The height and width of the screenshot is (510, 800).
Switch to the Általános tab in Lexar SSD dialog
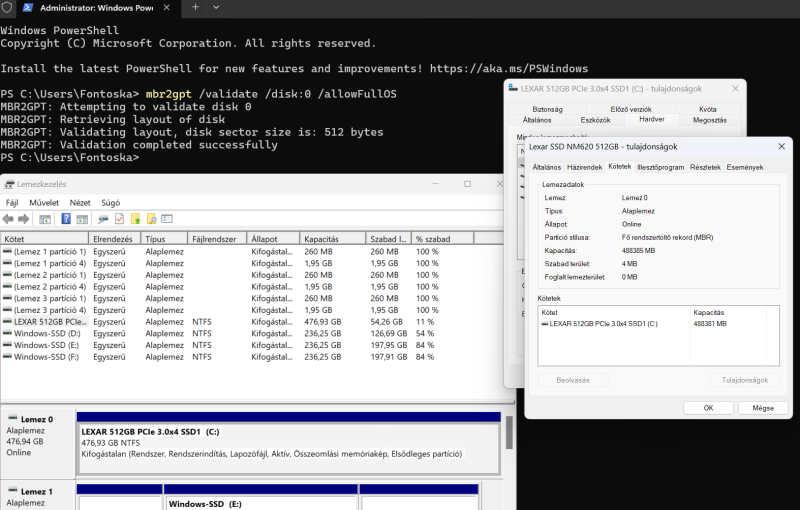(x=546, y=167)
